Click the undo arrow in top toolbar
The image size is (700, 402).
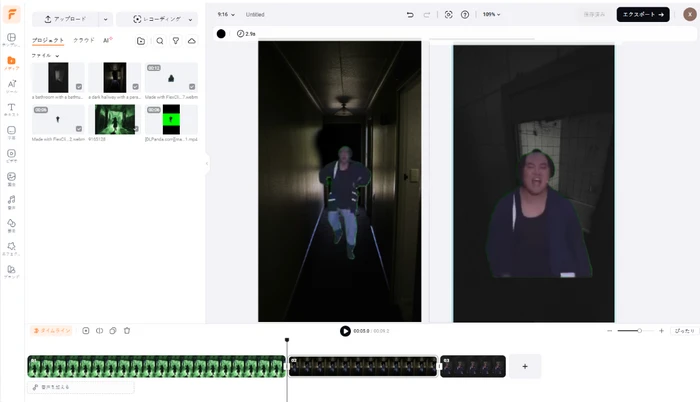[410, 14]
